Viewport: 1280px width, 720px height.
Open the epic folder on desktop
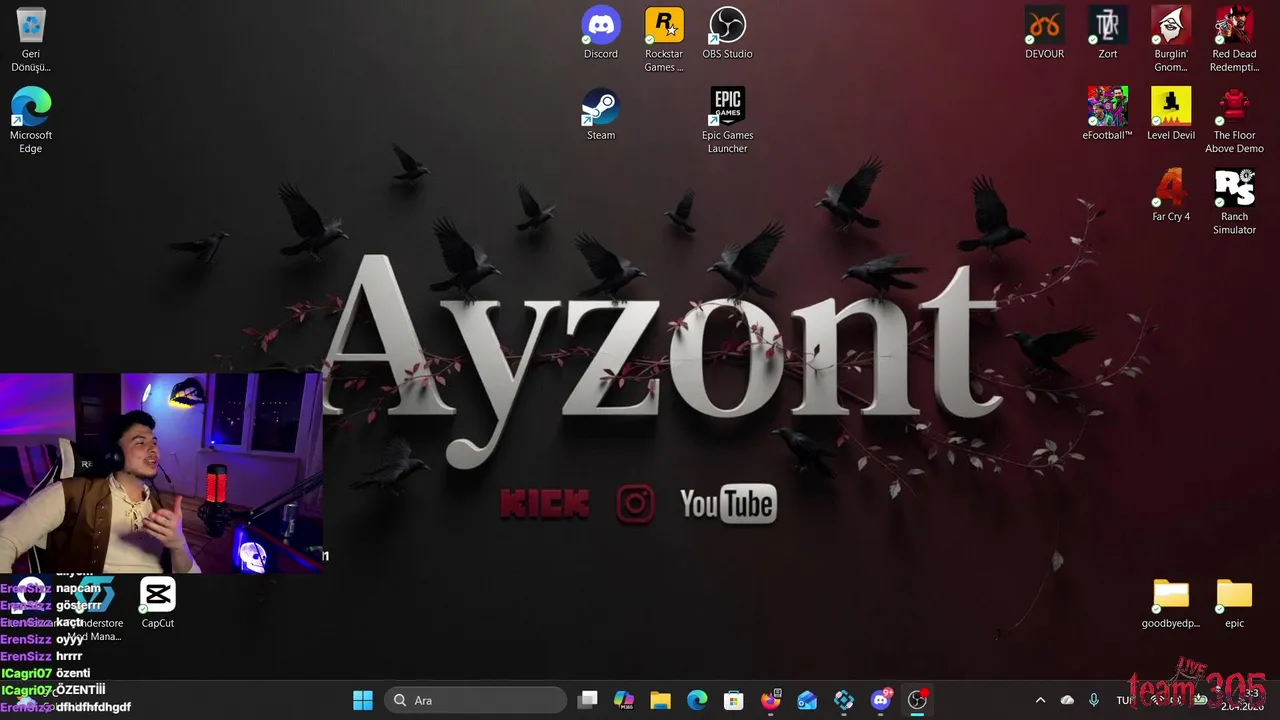pos(1234,603)
